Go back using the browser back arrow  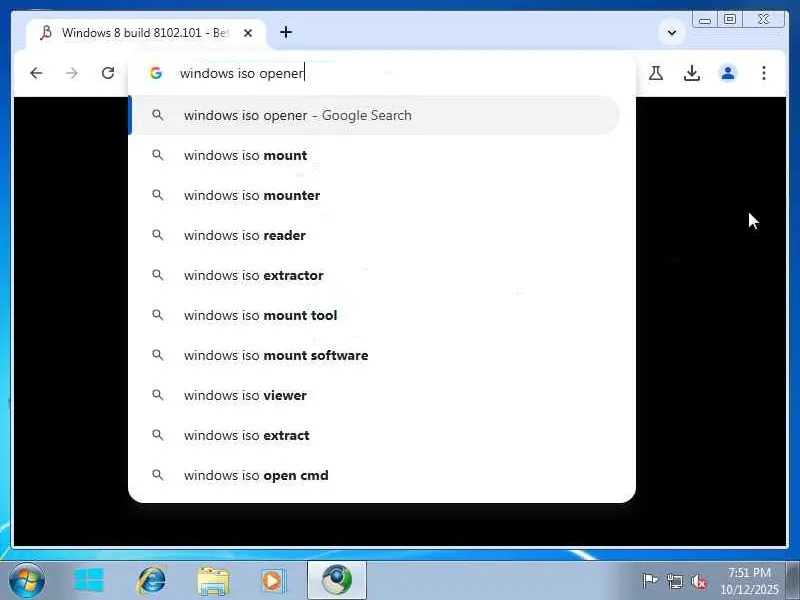click(x=36, y=73)
